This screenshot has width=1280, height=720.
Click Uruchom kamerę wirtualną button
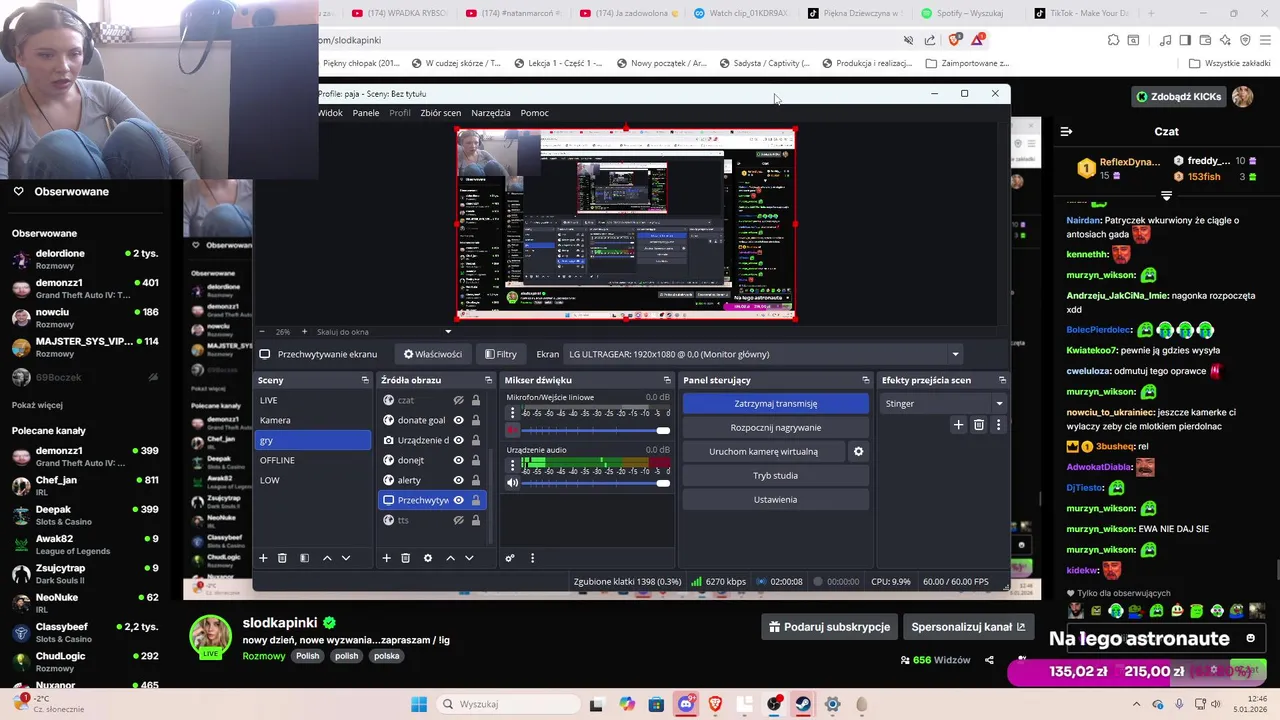click(763, 451)
